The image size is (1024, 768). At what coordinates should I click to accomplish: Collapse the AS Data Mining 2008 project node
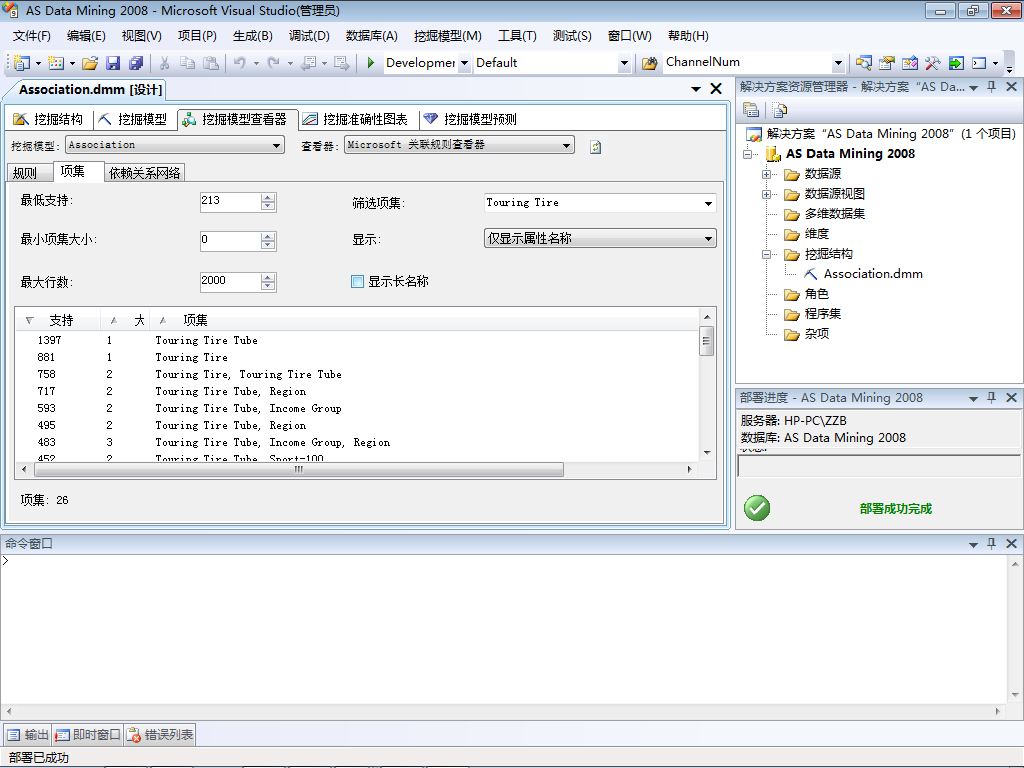[747, 155]
